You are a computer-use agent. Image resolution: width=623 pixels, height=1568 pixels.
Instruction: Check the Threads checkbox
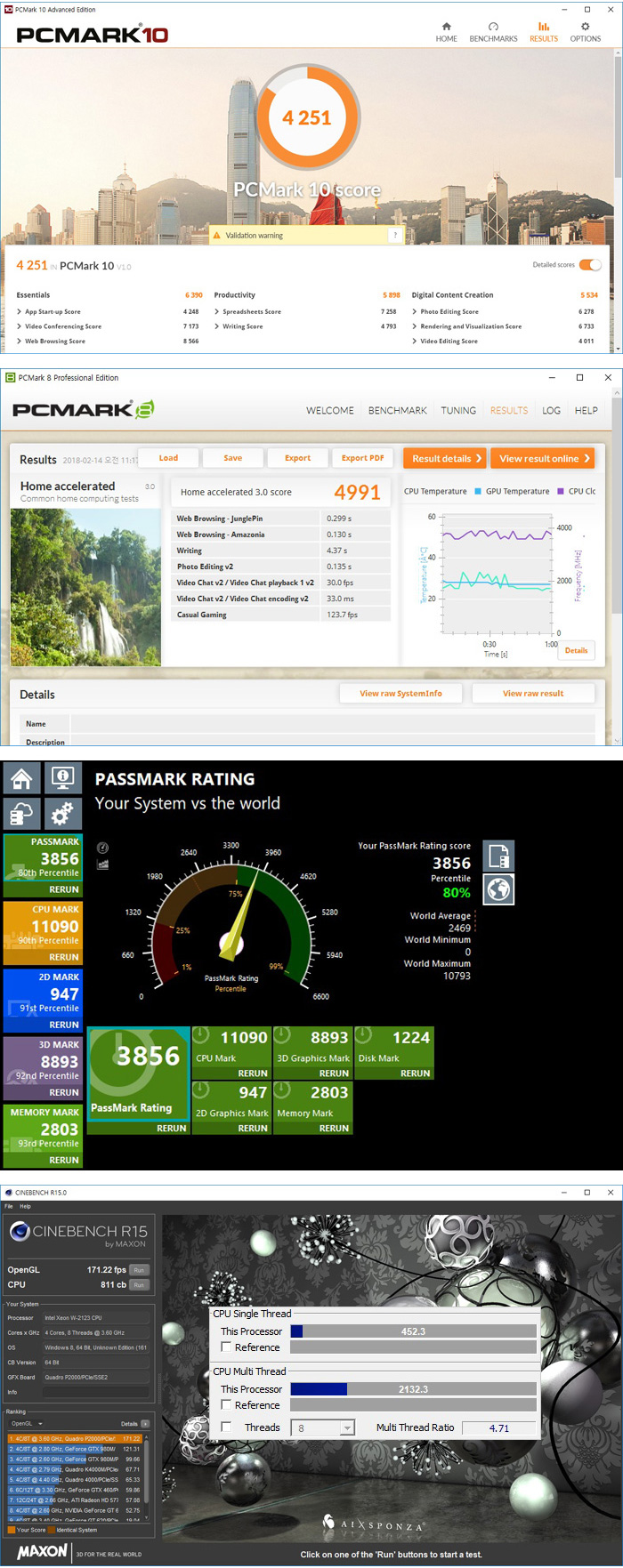point(226,1427)
